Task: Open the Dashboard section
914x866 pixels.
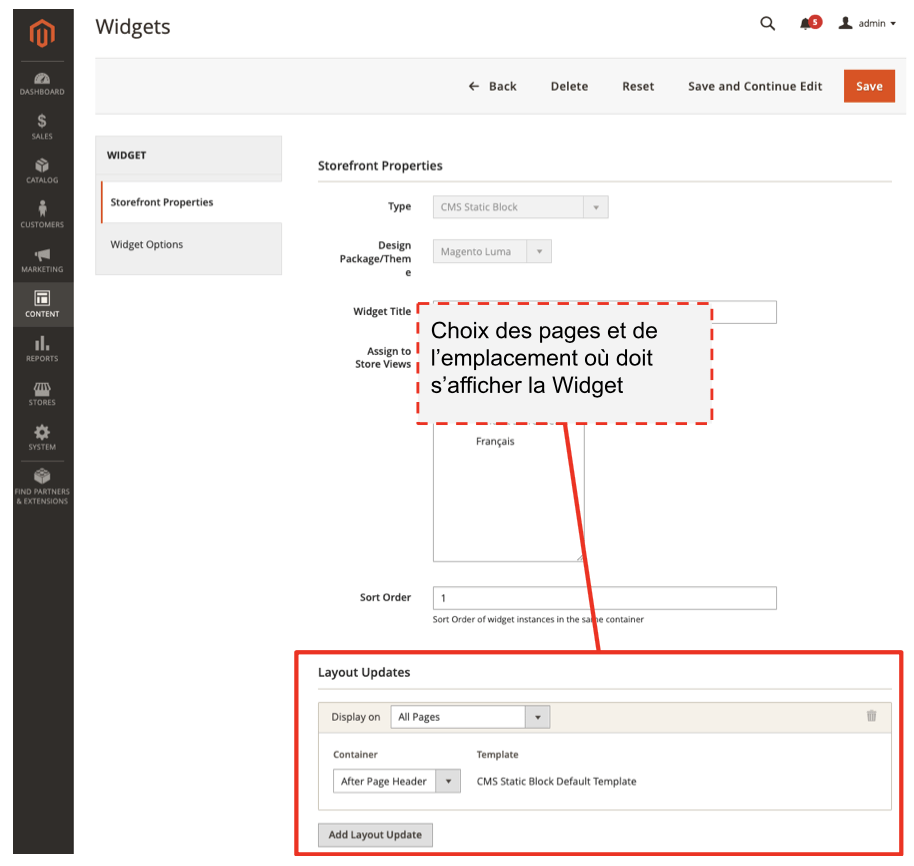Action: pos(43,84)
